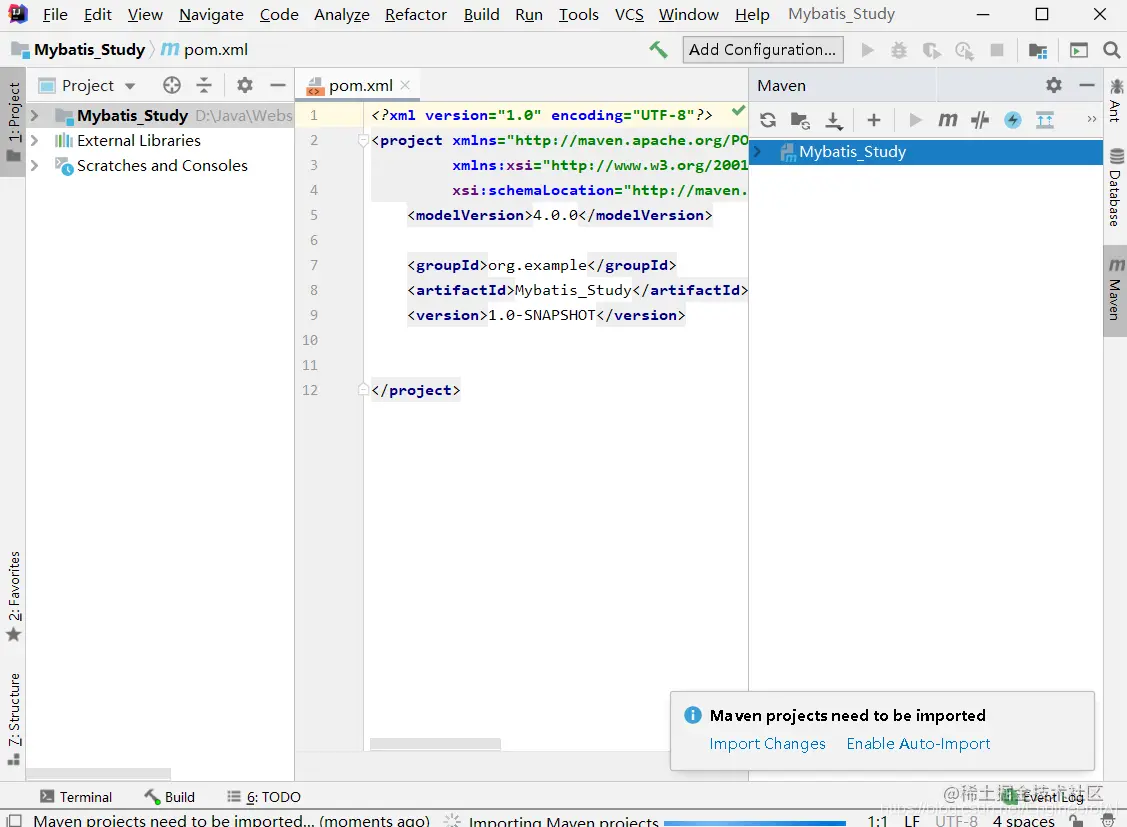The image size is (1127, 827).
Task: Show more Maven toolbar actions chevron
Action: (x=1092, y=119)
